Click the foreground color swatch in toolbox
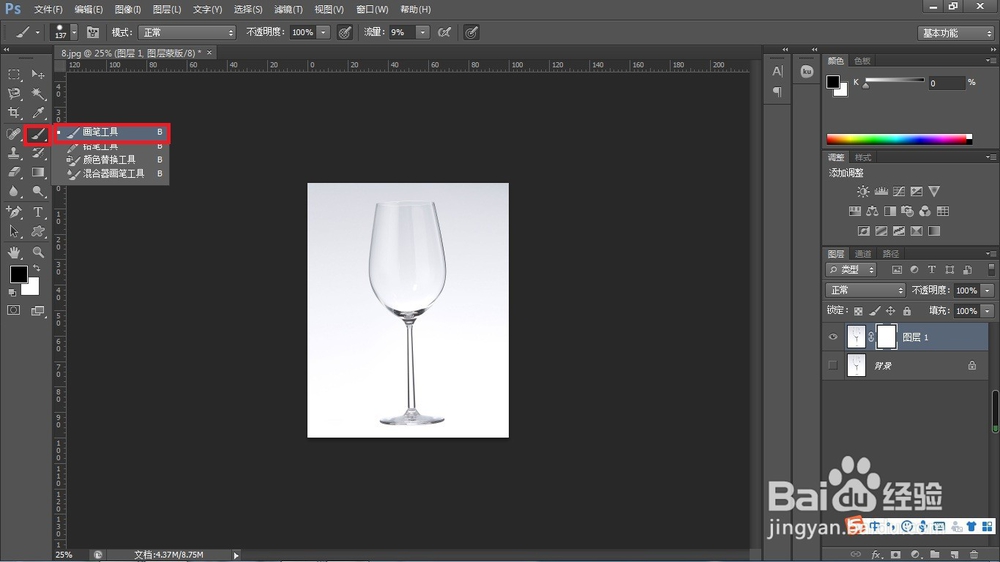 (18, 274)
